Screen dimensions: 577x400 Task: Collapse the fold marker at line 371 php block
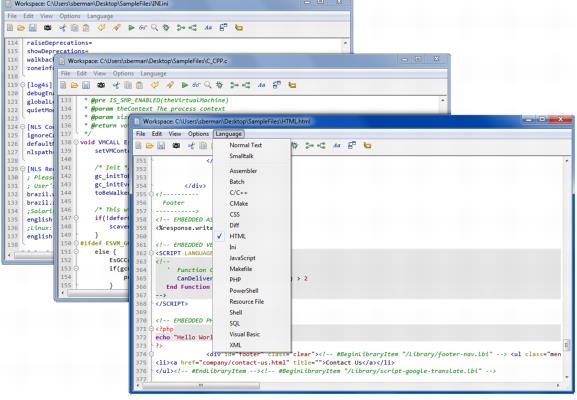pyautogui.click(x=151, y=329)
